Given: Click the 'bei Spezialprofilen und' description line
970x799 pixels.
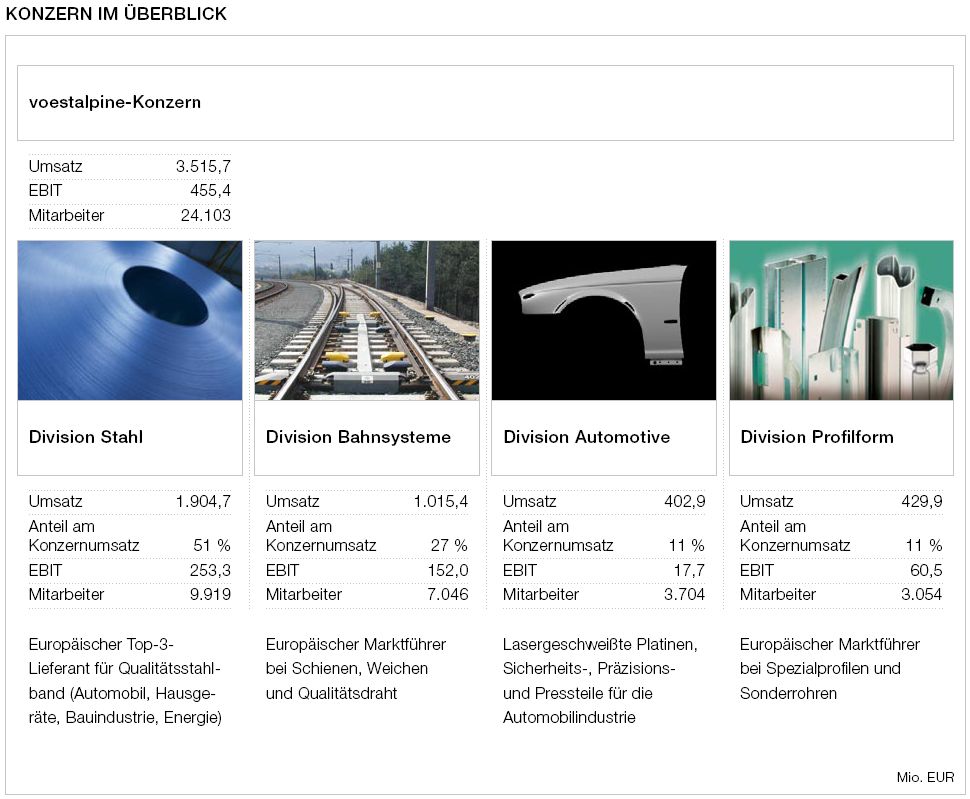Looking at the screenshot, I should tap(820, 669).
